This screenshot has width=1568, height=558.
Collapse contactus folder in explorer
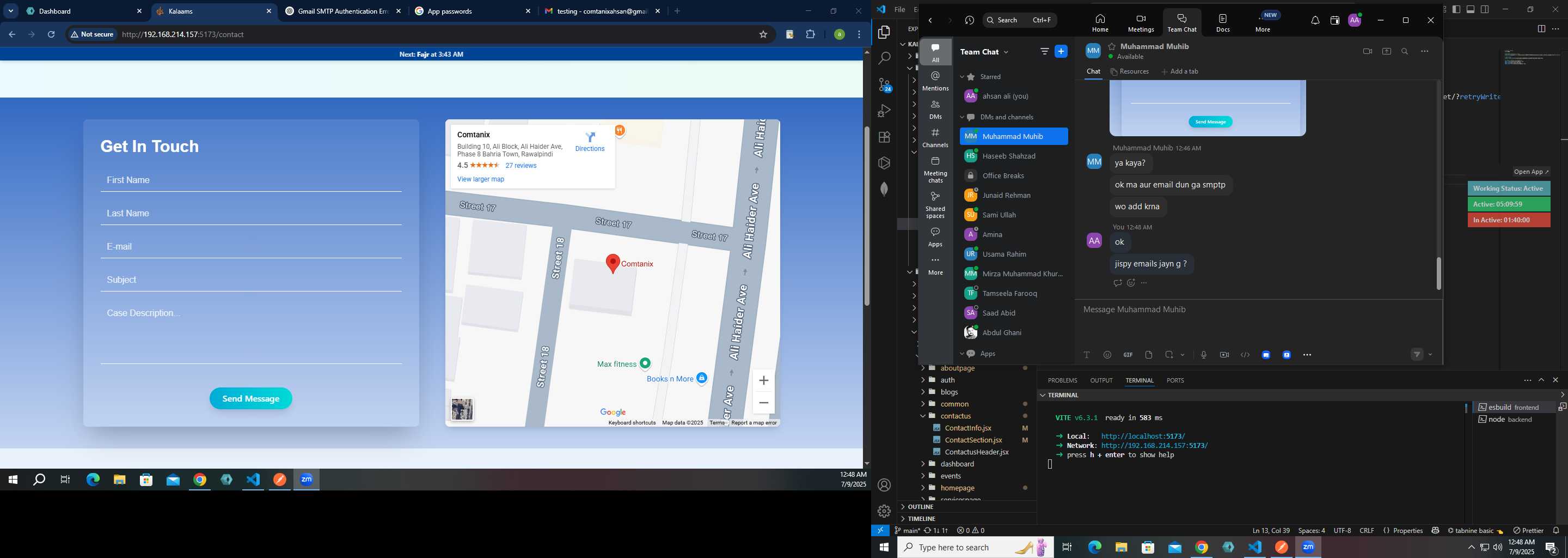pos(923,416)
